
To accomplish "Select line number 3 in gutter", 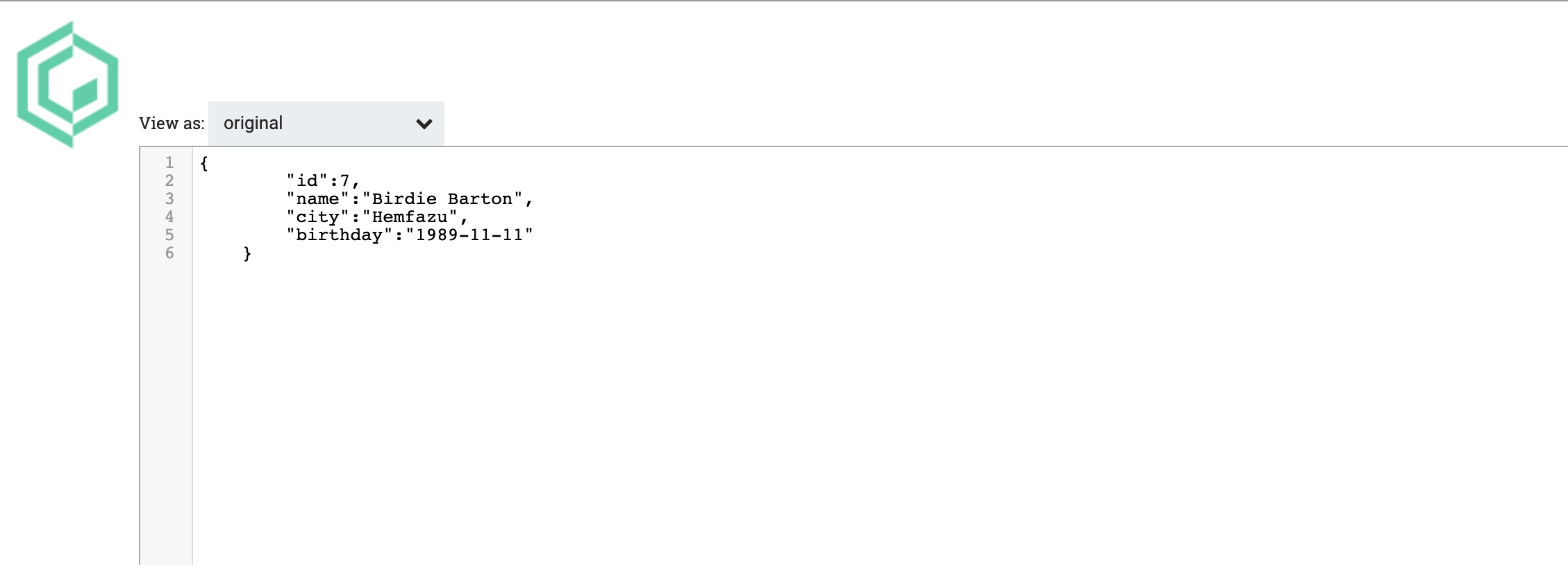I will tap(169, 199).
